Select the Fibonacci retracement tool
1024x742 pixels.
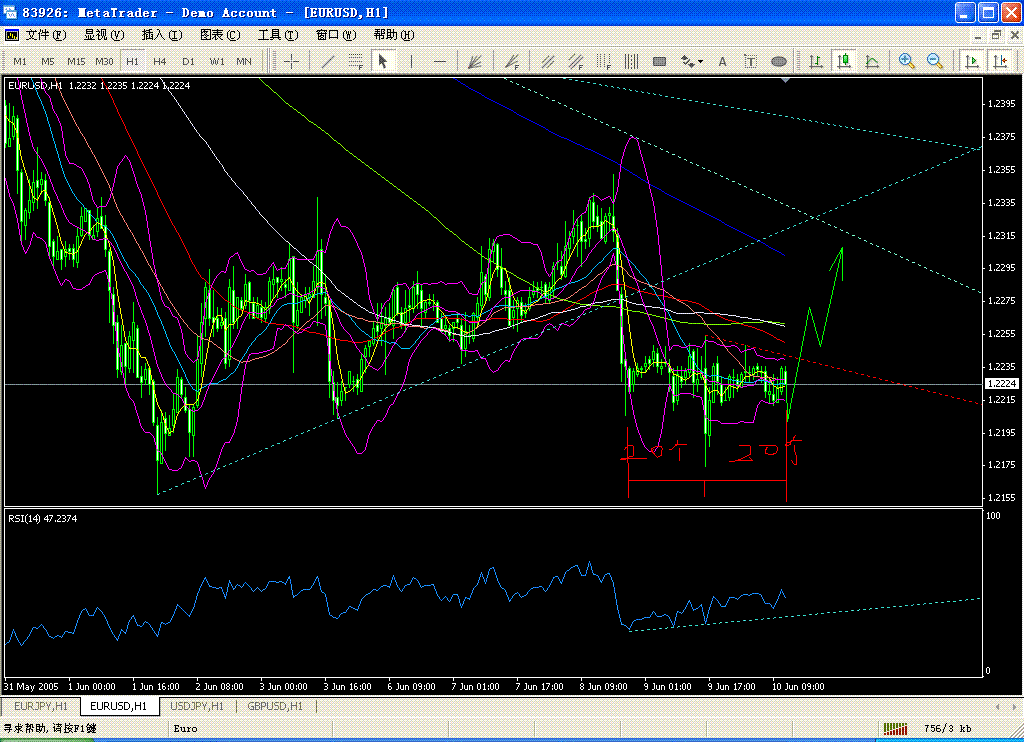point(355,61)
